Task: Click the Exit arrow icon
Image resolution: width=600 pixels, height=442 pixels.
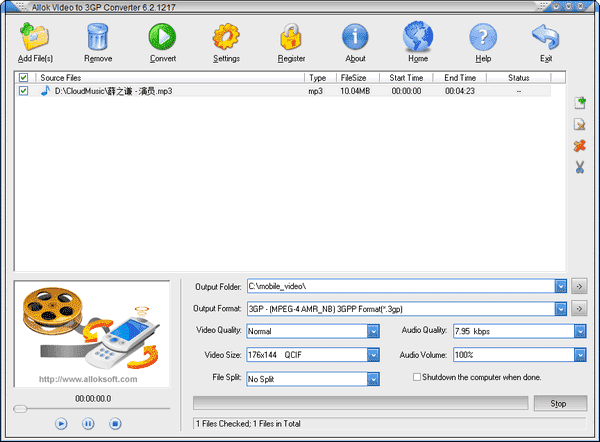Action: pos(546,37)
